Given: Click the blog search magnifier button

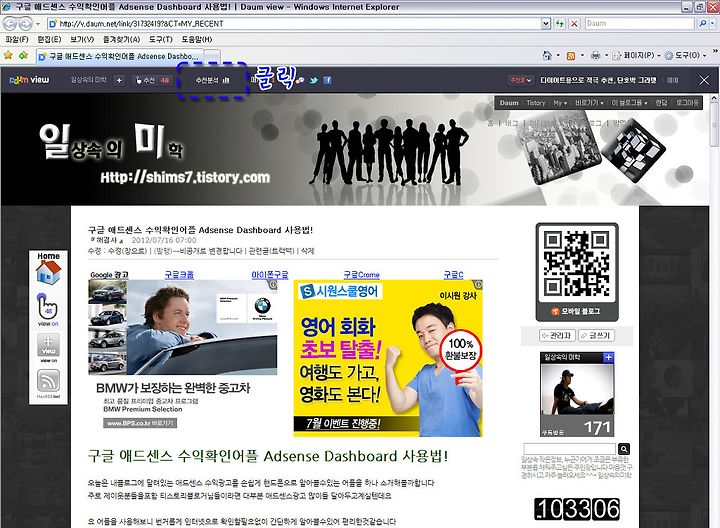Looking at the screenshot, I should [624, 449].
